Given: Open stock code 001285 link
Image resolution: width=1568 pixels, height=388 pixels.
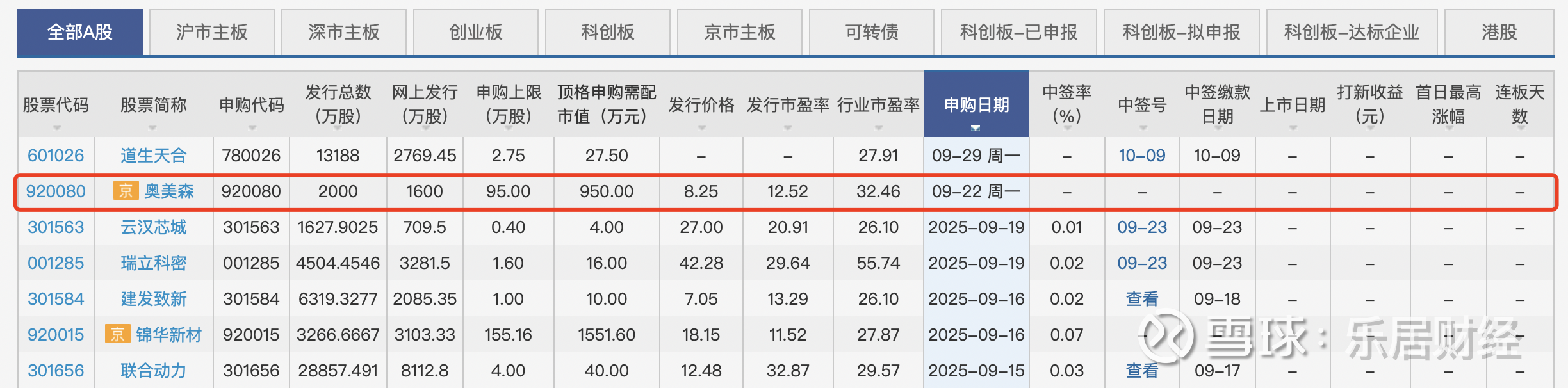Looking at the screenshot, I should pyautogui.click(x=56, y=263).
